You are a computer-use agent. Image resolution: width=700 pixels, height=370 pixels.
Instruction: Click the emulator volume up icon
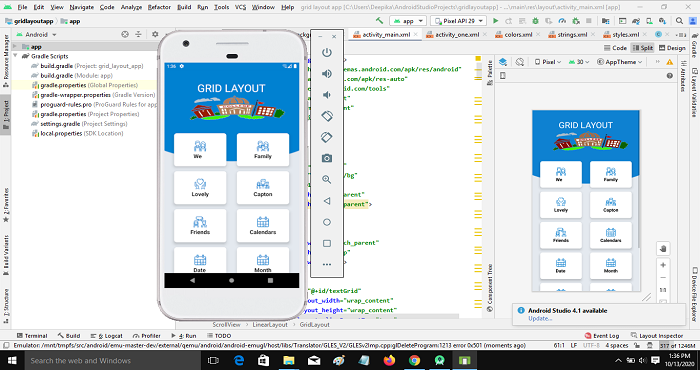click(x=327, y=74)
